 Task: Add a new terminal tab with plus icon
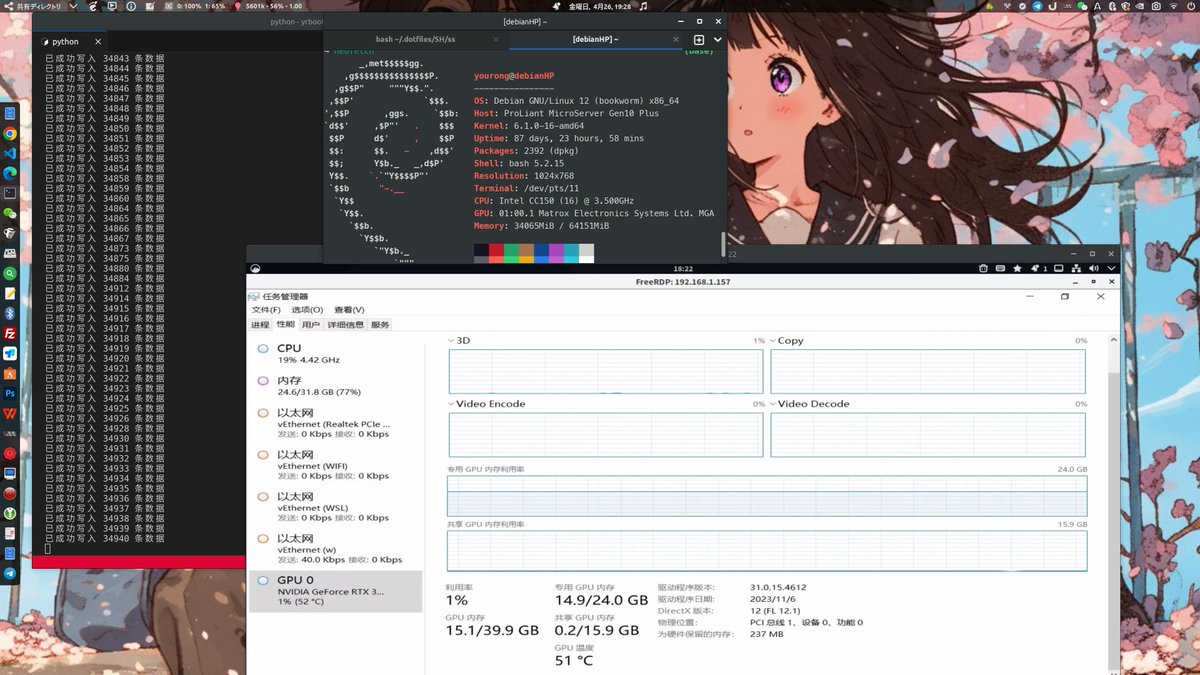click(699, 39)
